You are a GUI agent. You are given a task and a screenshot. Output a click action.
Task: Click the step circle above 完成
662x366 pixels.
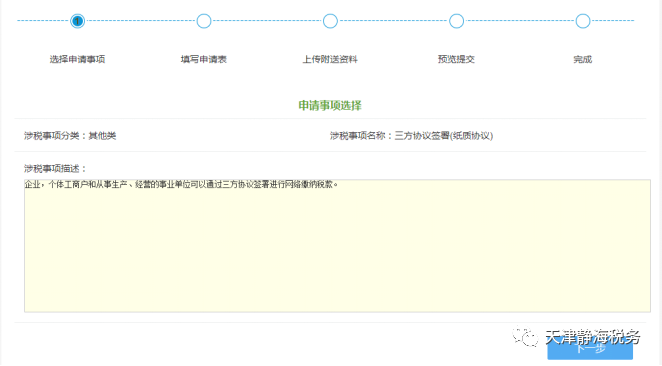point(583,21)
